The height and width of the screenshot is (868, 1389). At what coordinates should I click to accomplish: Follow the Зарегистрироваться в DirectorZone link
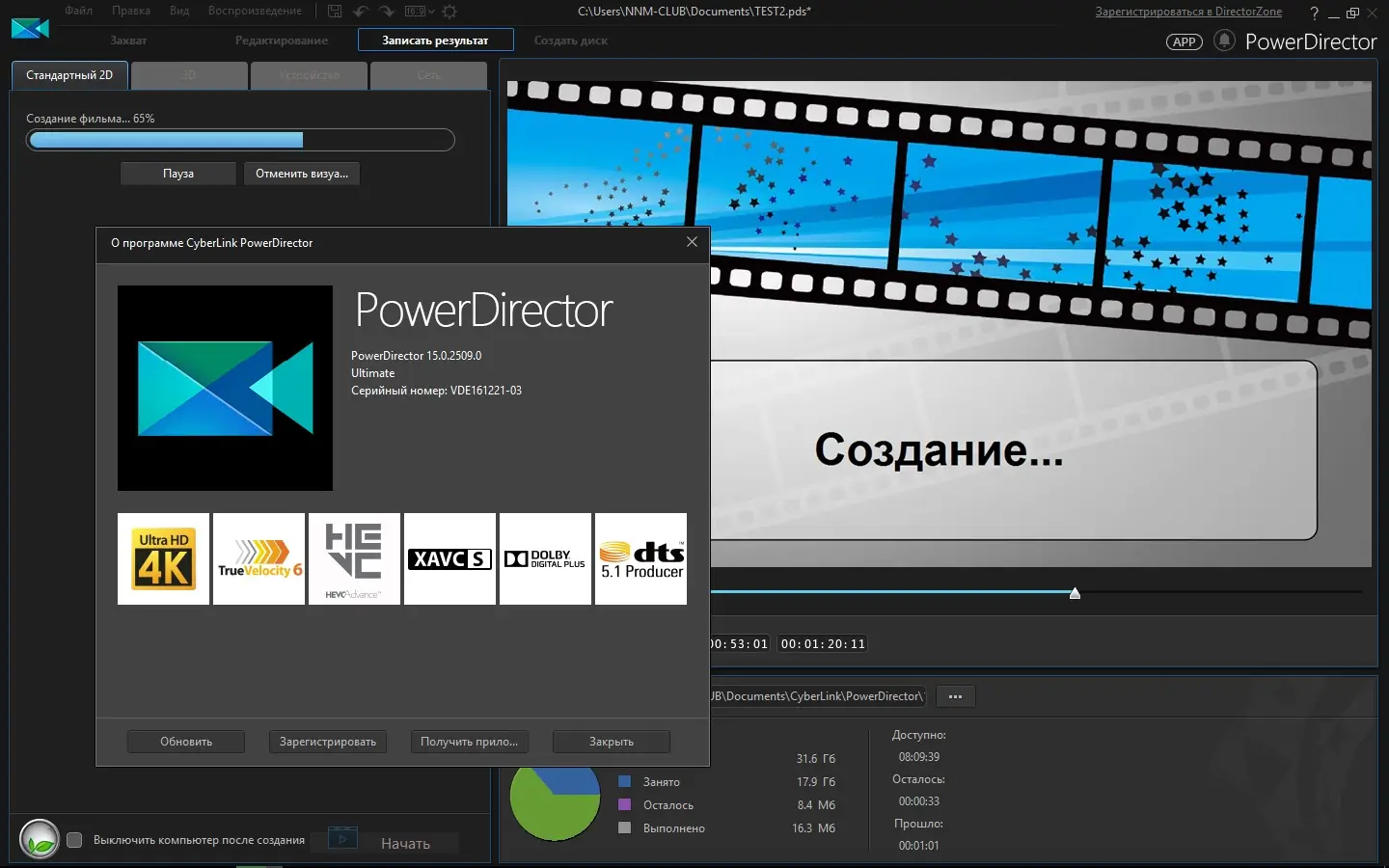click(1188, 12)
